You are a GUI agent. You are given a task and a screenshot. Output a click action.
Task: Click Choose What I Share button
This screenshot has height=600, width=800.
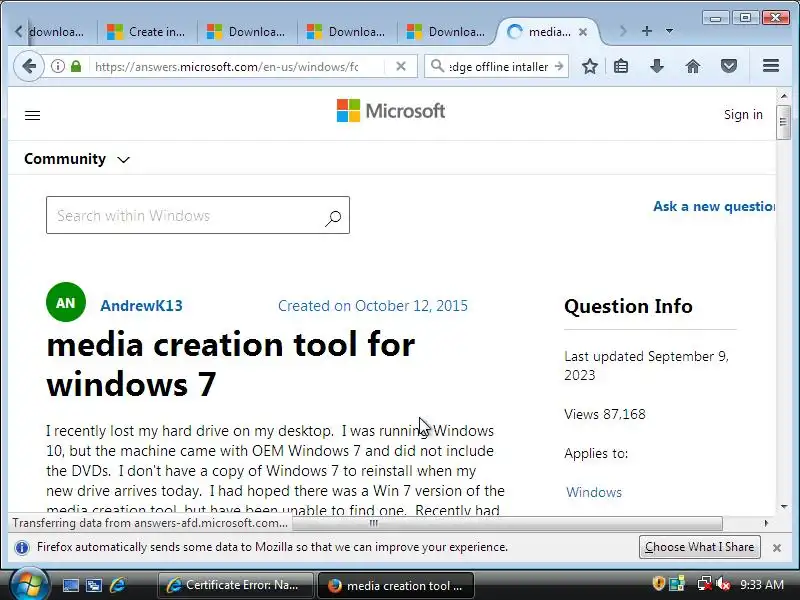pos(699,547)
